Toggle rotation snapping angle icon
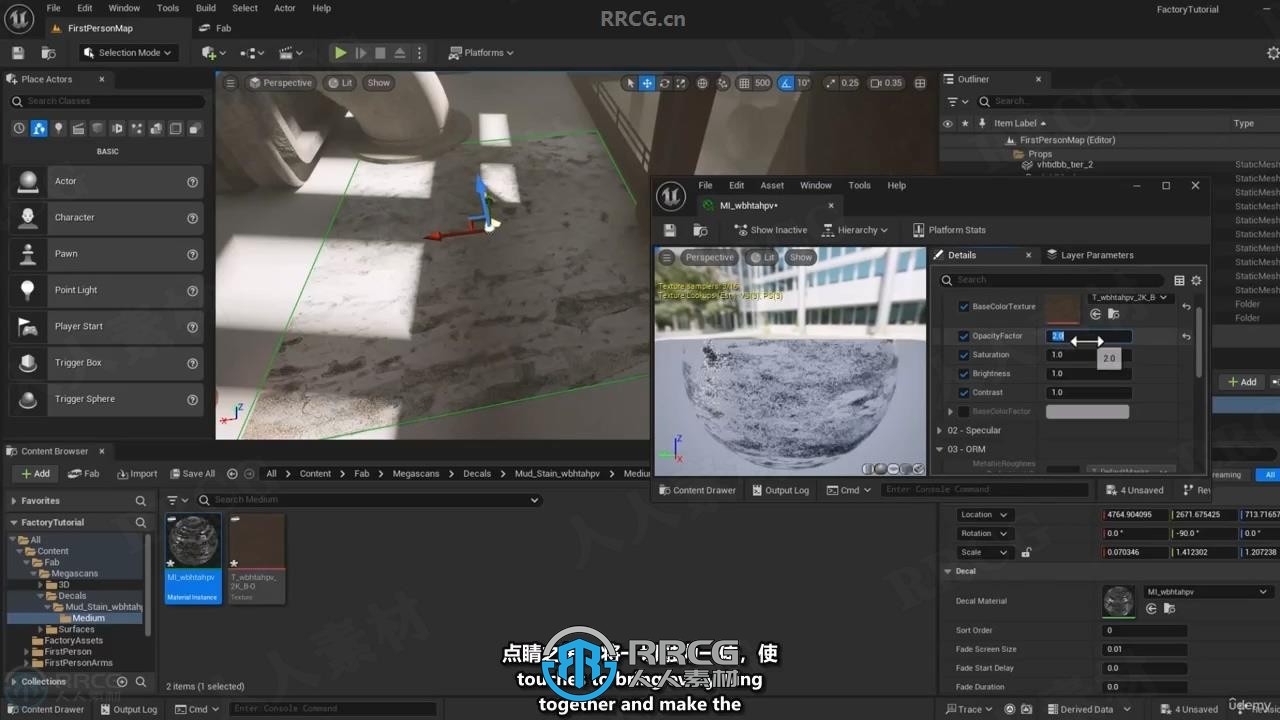This screenshot has width=1280, height=720. point(786,83)
